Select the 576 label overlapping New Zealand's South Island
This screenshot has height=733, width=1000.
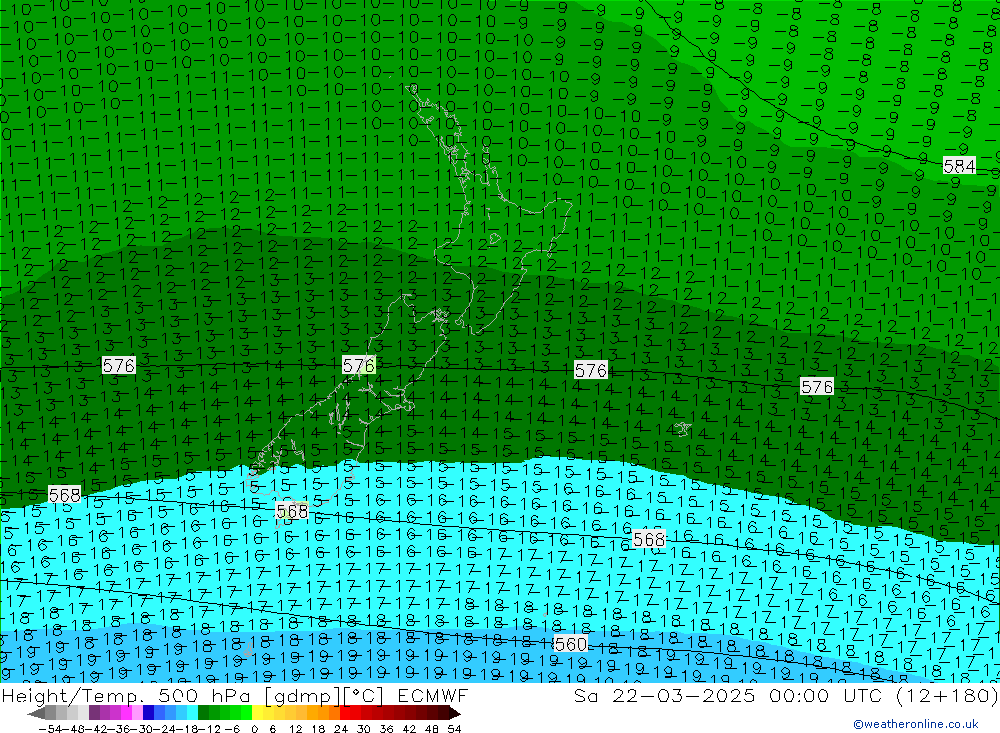pos(358,365)
